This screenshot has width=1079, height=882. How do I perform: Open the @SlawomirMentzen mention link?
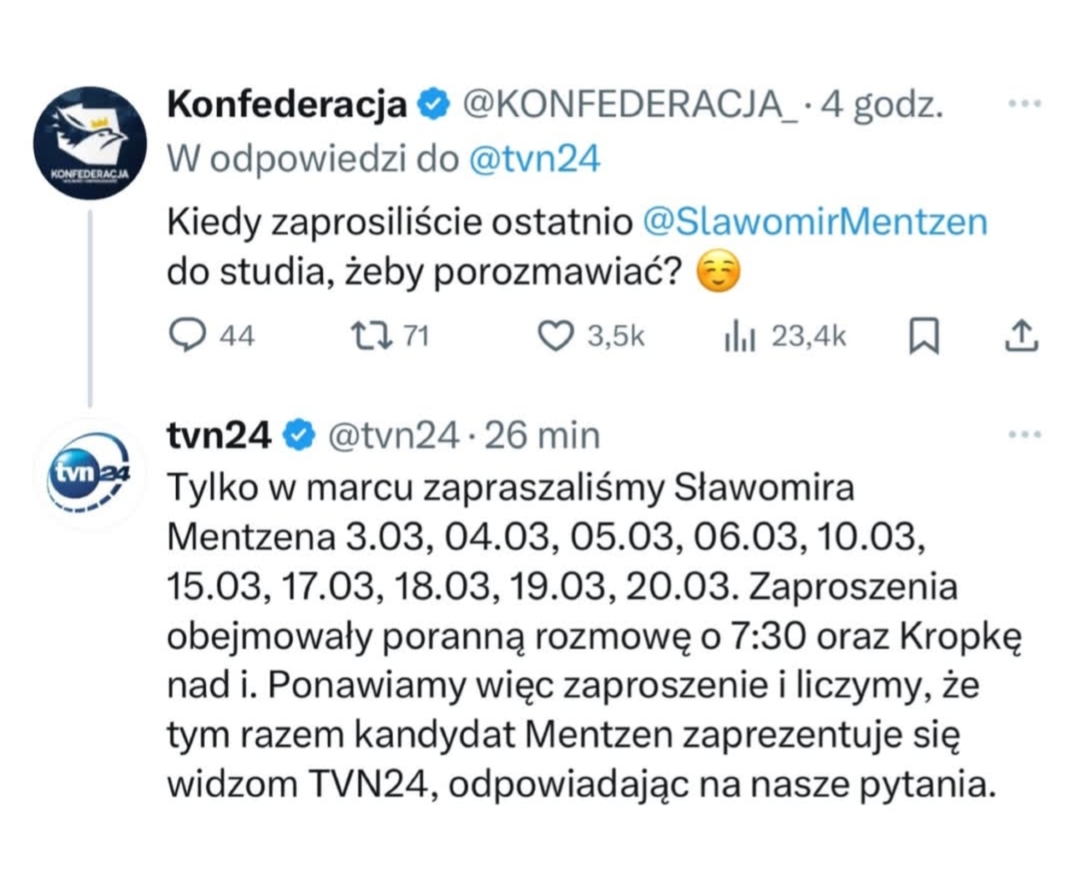click(x=814, y=221)
